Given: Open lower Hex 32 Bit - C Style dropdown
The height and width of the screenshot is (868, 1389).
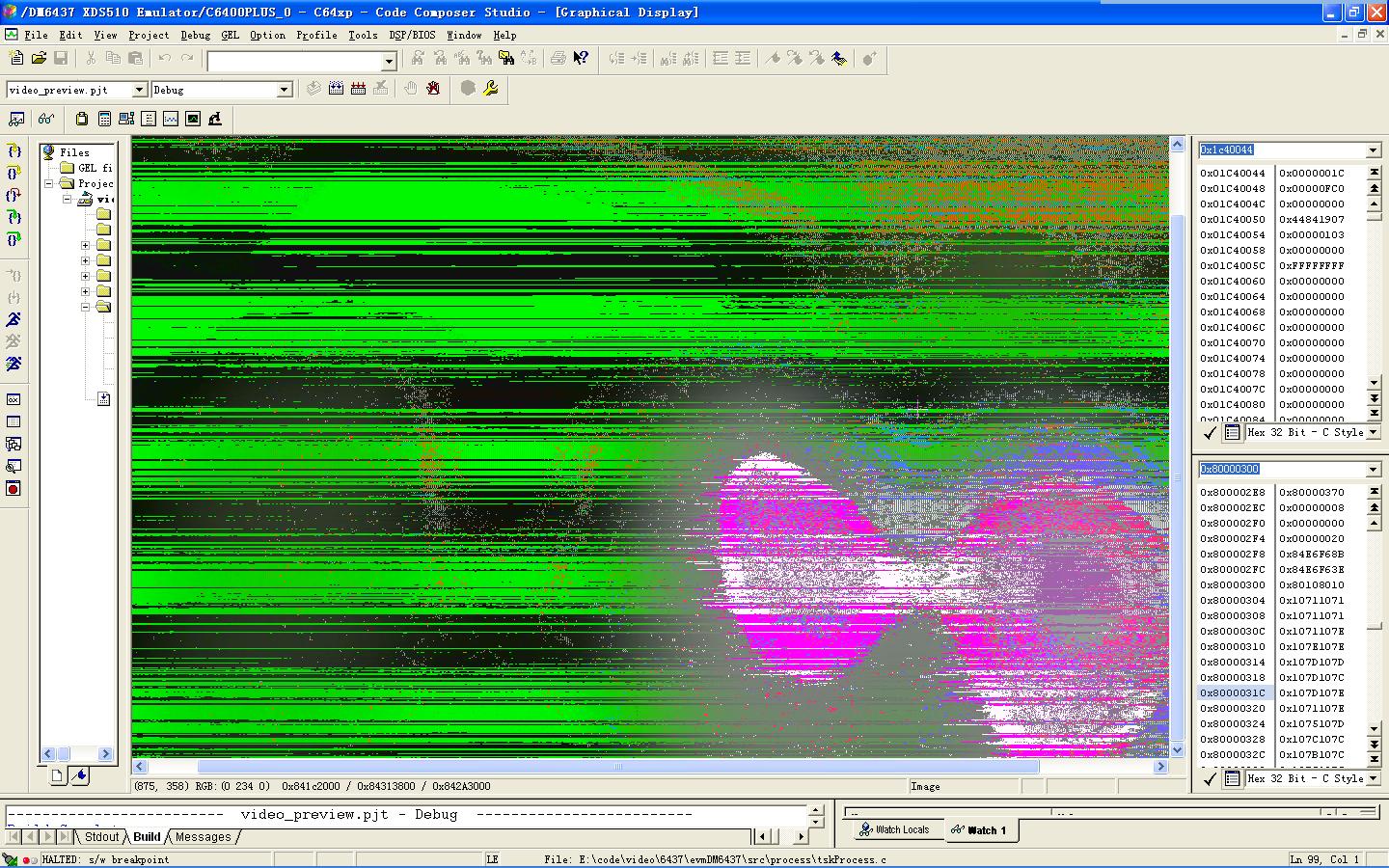Looking at the screenshot, I should click(1373, 778).
